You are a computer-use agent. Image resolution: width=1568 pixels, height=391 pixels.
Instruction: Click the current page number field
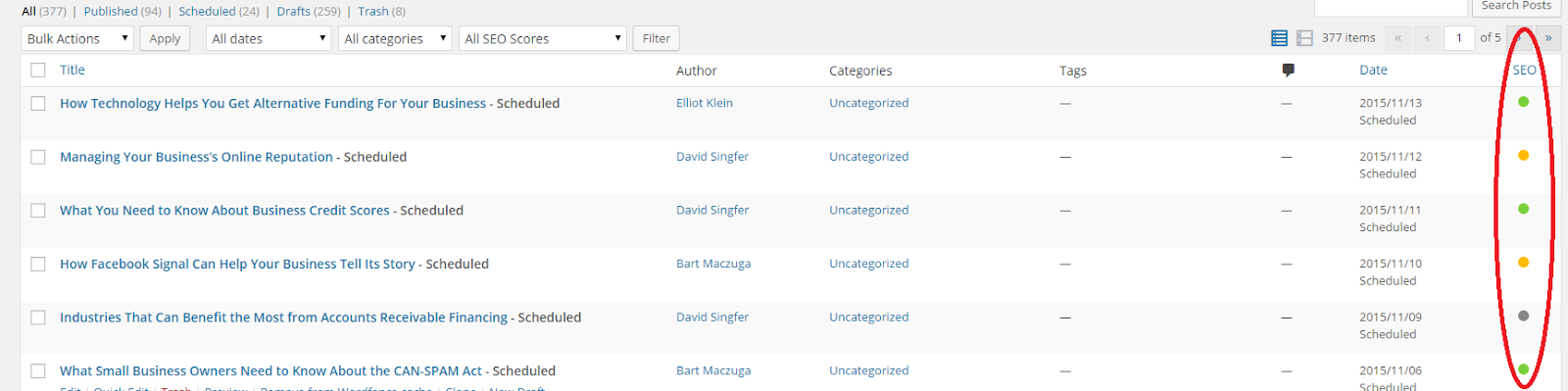[1459, 38]
